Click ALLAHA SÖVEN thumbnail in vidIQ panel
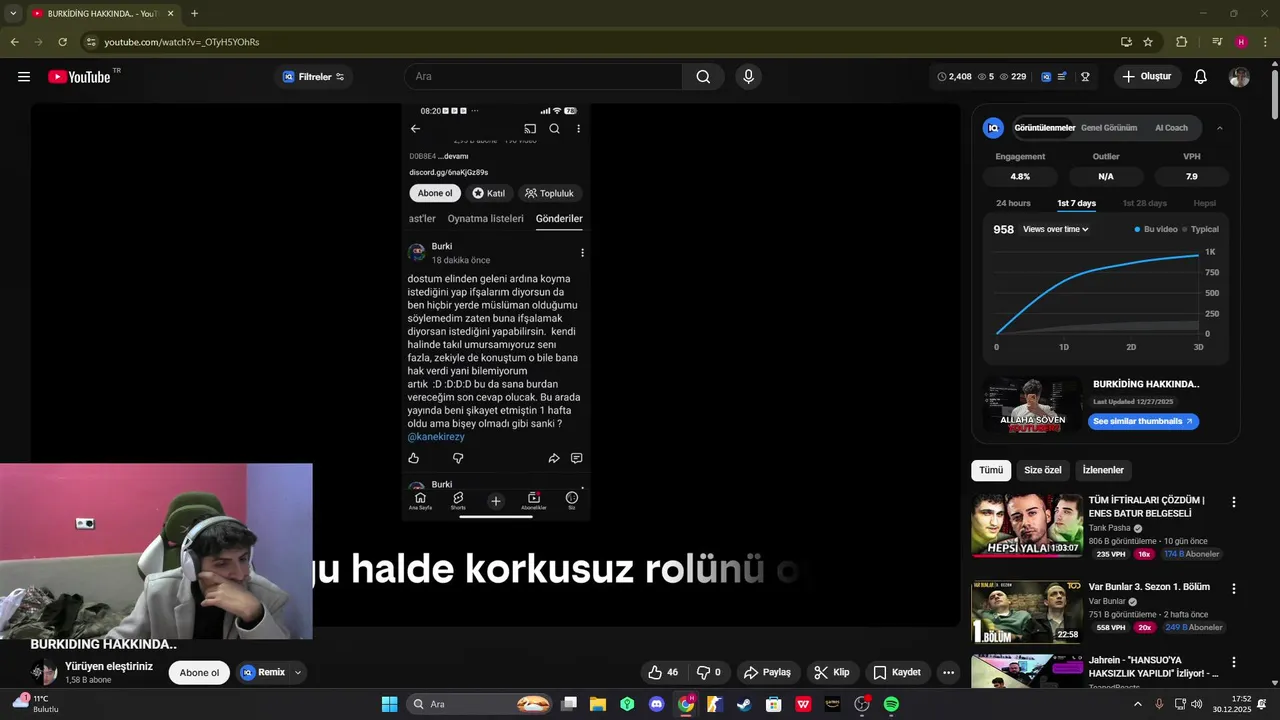Viewport: 1280px width, 720px height. (1033, 405)
